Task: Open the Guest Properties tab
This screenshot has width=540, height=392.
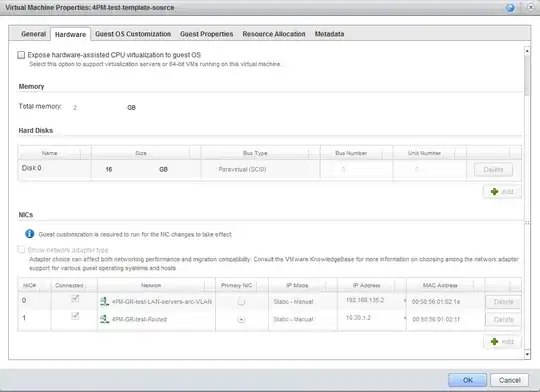Action: coord(207,34)
